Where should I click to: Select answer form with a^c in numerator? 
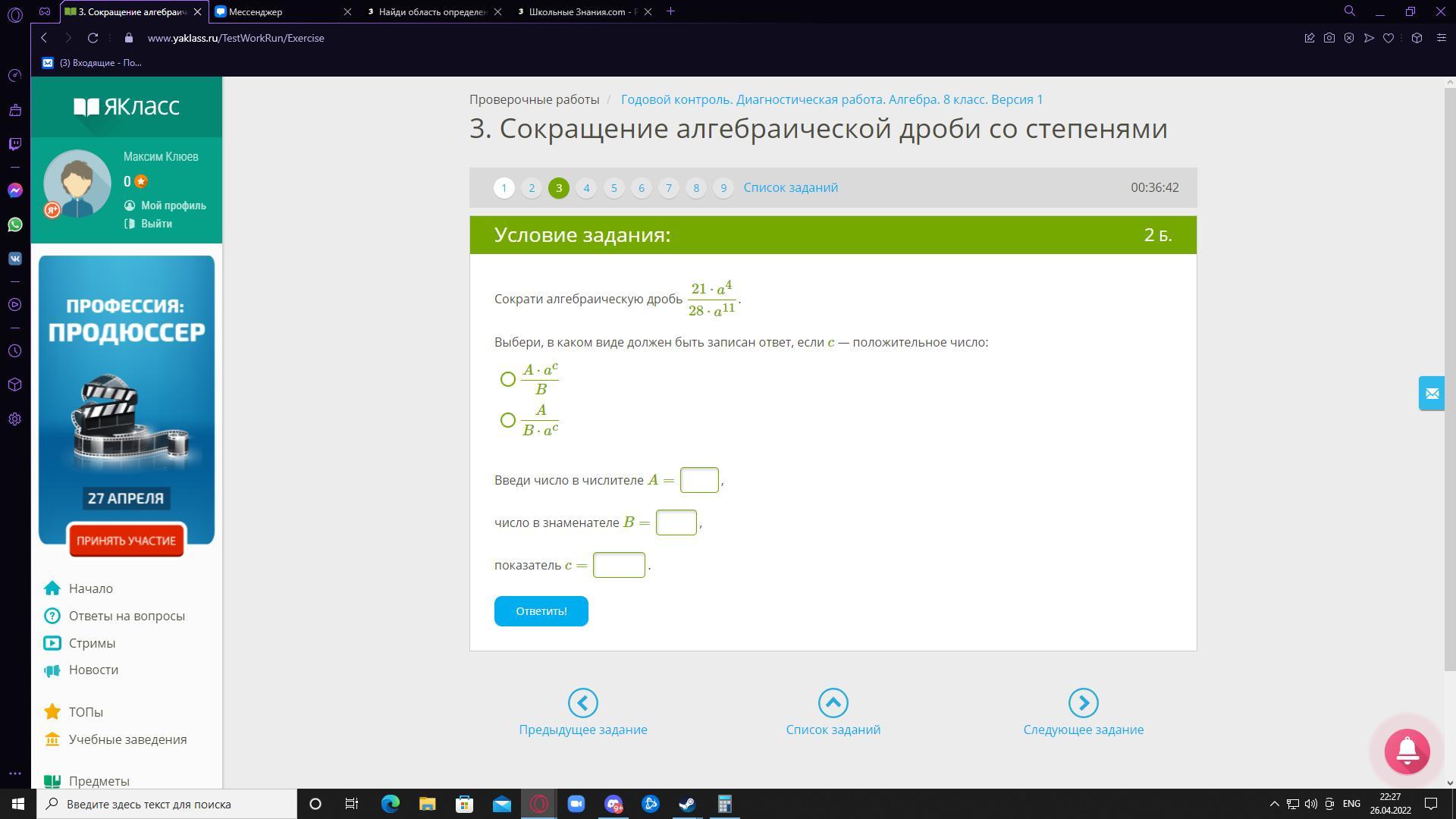[x=508, y=379]
